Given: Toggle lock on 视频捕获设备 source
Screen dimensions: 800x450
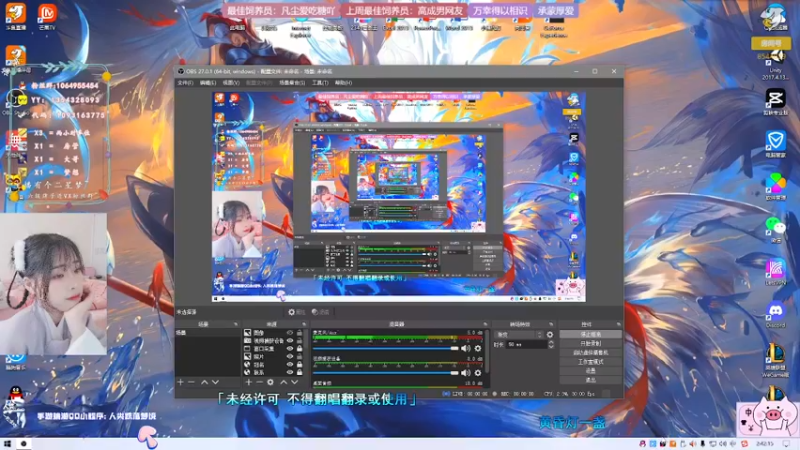Looking at the screenshot, I should click(x=299, y=341).
